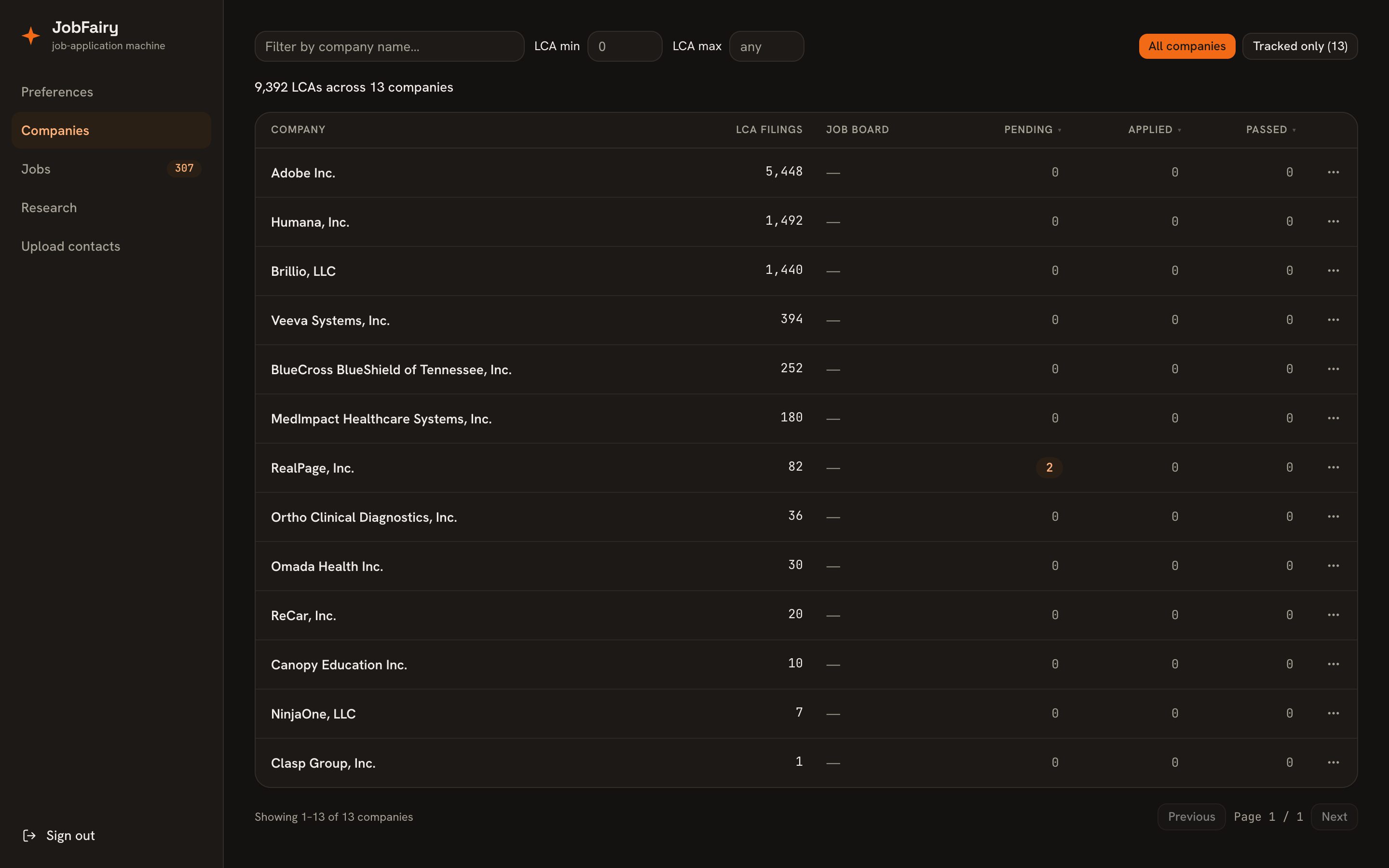Viewport: 1389px width, 868px height.
Task: Click MedImpact Healthcare Systems, Inc.
Action: 381,419
